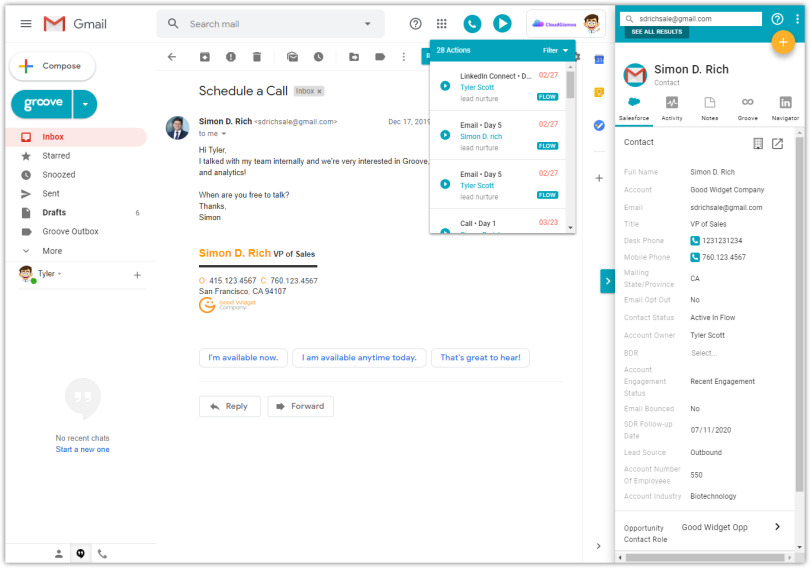Switch to the Notes tab
Screen dimensions: 810x568
[x=710, y=108]
